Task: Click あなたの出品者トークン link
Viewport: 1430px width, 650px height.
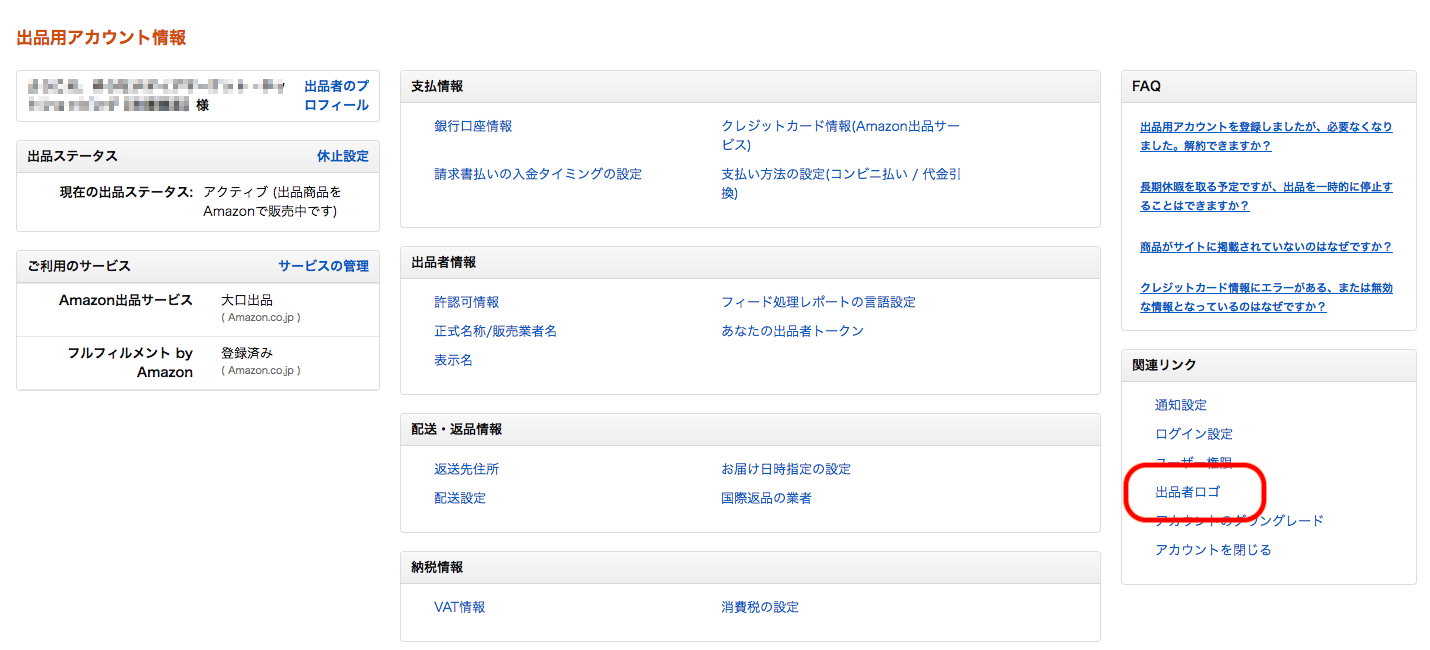Action: coord(792,331)
